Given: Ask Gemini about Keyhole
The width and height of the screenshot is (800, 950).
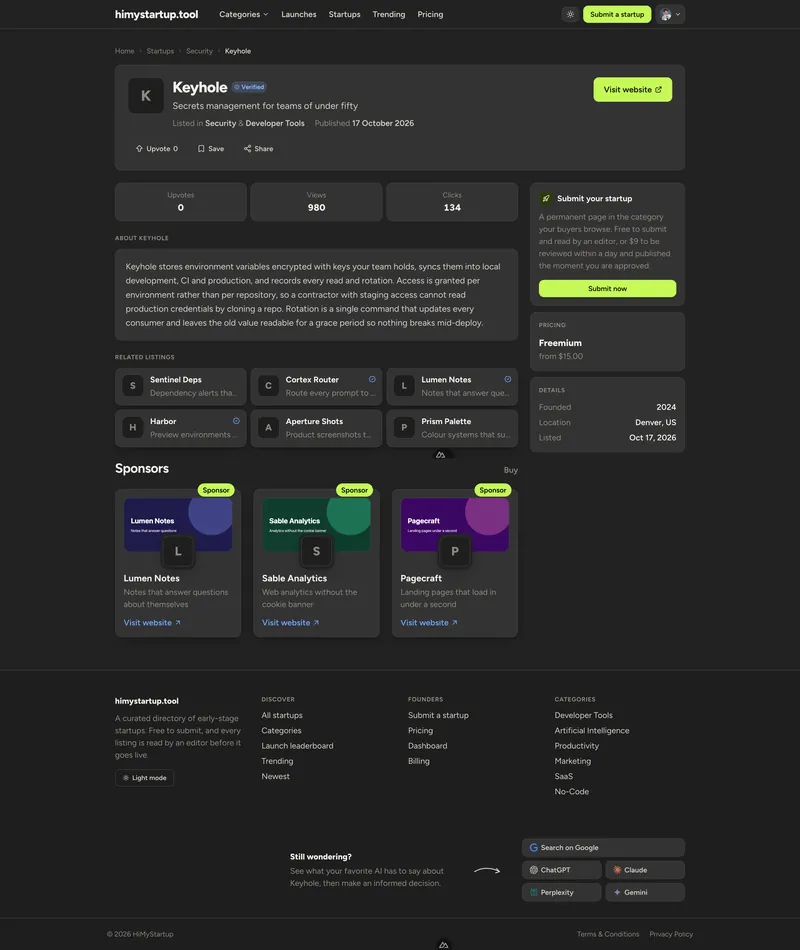Looking at the screenshot, I should [x=645, y=892].
